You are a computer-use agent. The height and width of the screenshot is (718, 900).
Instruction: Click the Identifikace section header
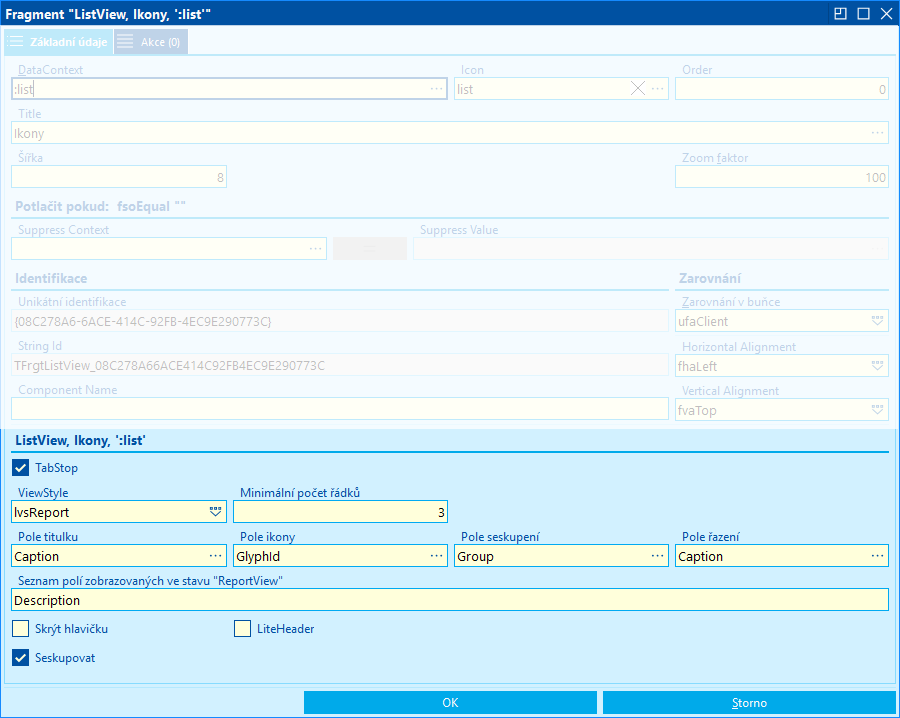(x=51, y=278)
